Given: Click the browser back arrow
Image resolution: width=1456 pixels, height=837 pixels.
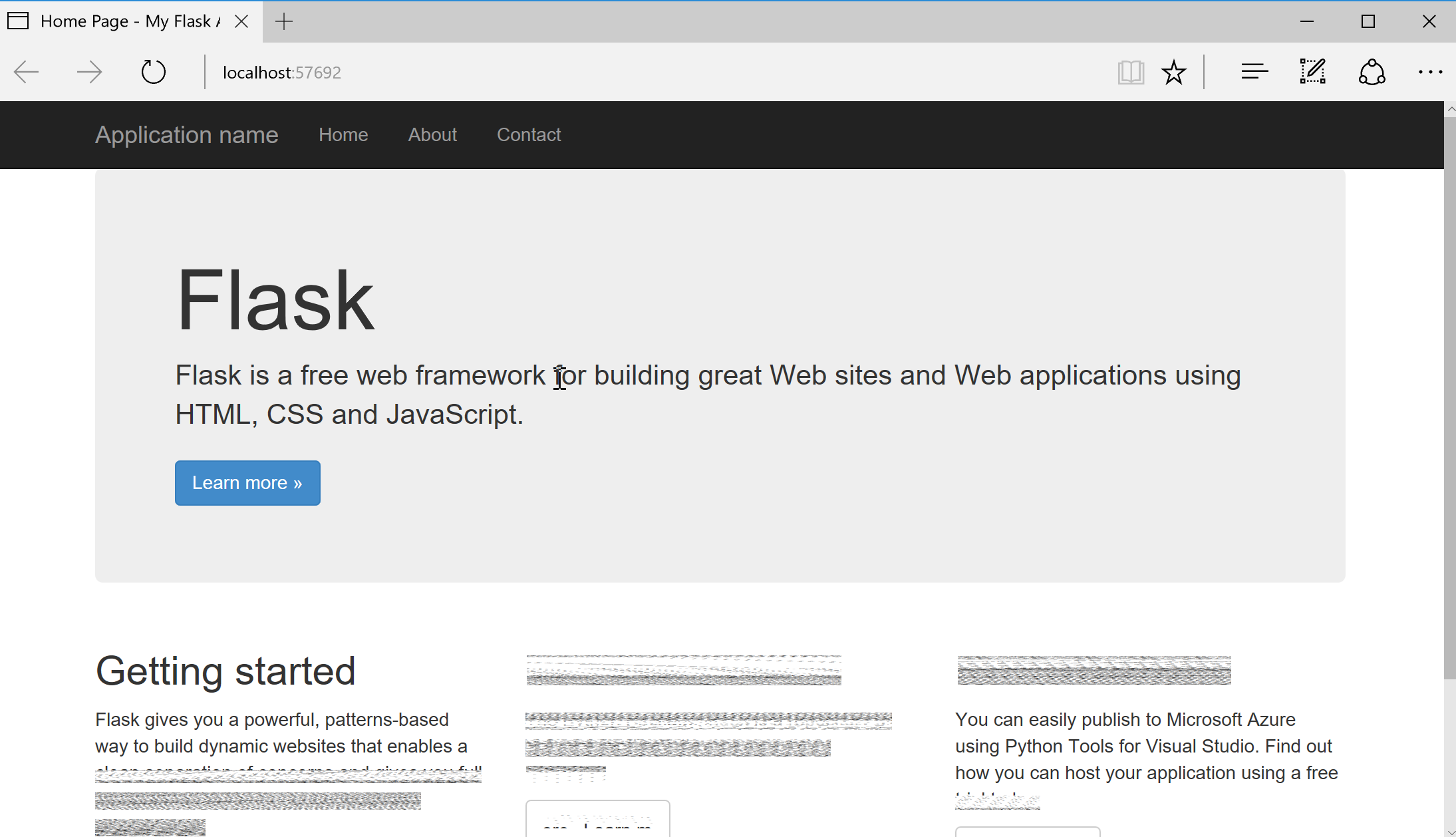Looking at the screenshot, I should pyautogui.click(x=27, y=72).
